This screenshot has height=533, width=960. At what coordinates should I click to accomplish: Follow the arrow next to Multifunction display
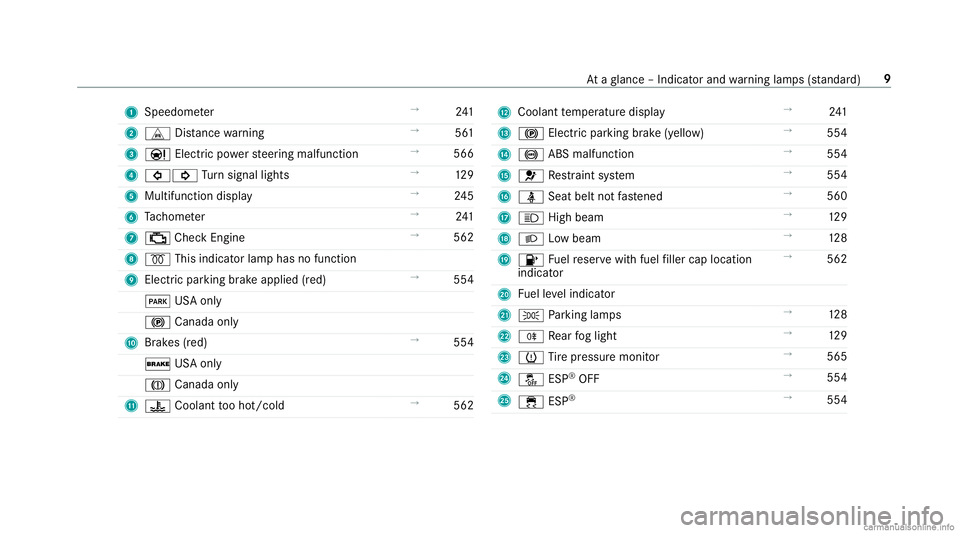point(414,193)
